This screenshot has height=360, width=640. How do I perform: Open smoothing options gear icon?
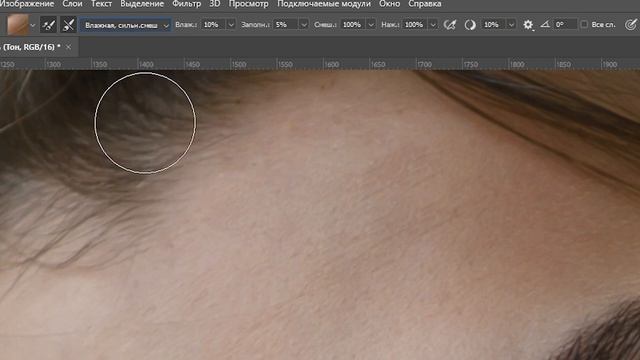(528, 25)
